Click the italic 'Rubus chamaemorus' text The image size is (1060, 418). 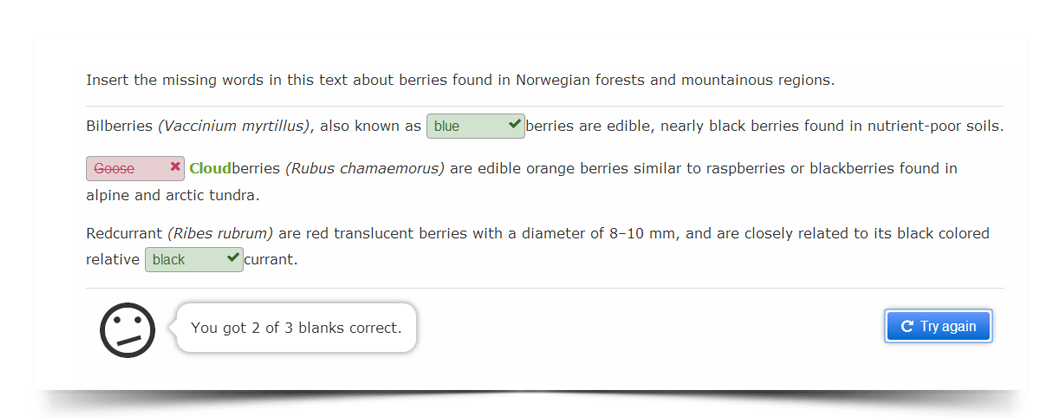tap(365, 168)
